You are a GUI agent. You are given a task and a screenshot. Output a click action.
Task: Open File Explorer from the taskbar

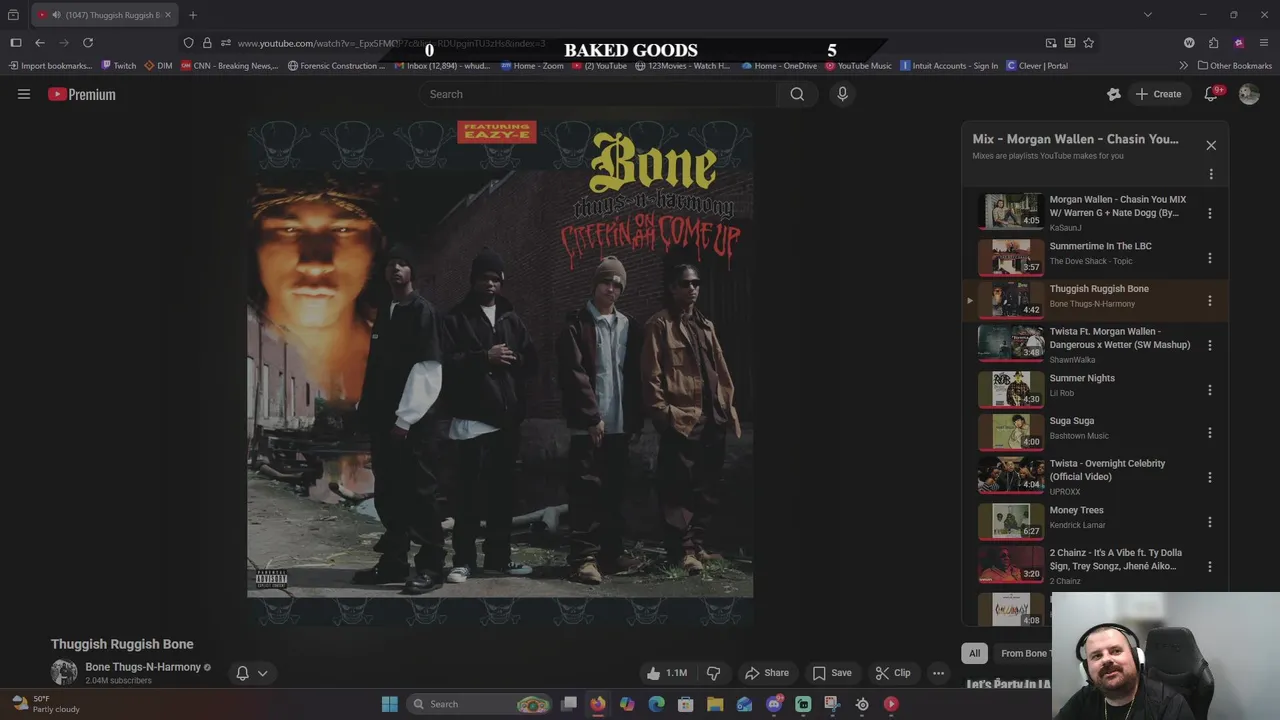715,704
